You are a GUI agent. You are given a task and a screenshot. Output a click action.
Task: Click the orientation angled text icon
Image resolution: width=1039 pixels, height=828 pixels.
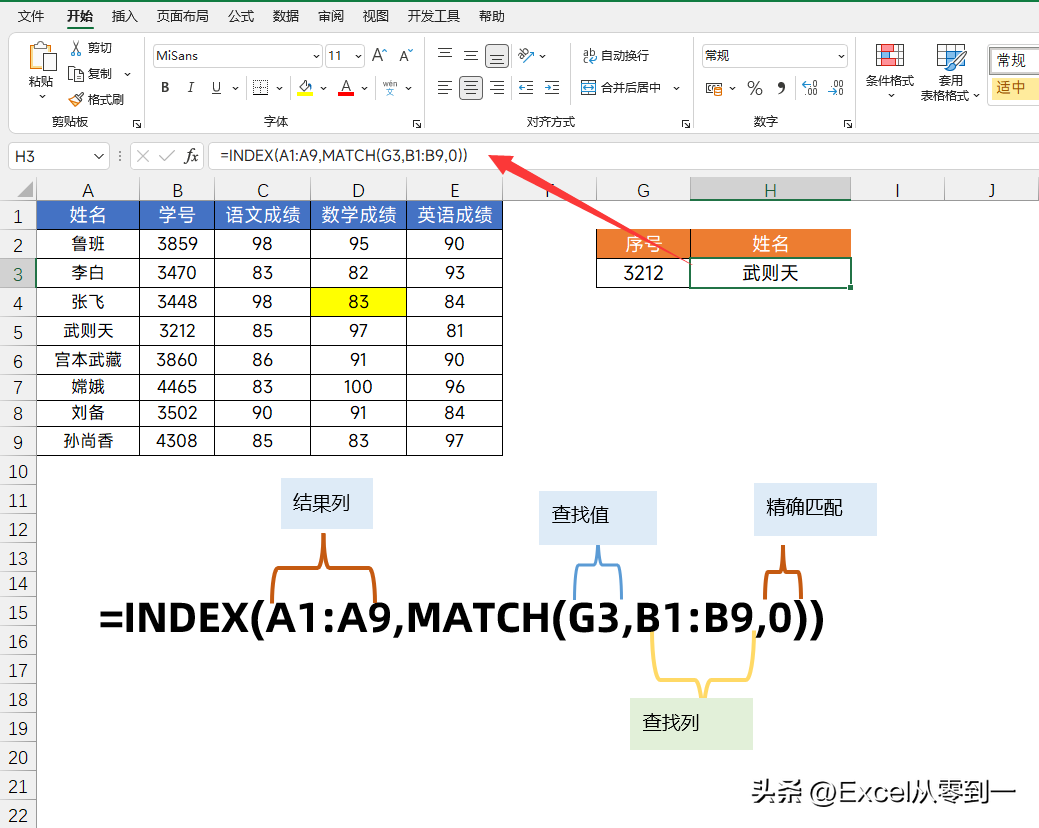pos(526,56)
